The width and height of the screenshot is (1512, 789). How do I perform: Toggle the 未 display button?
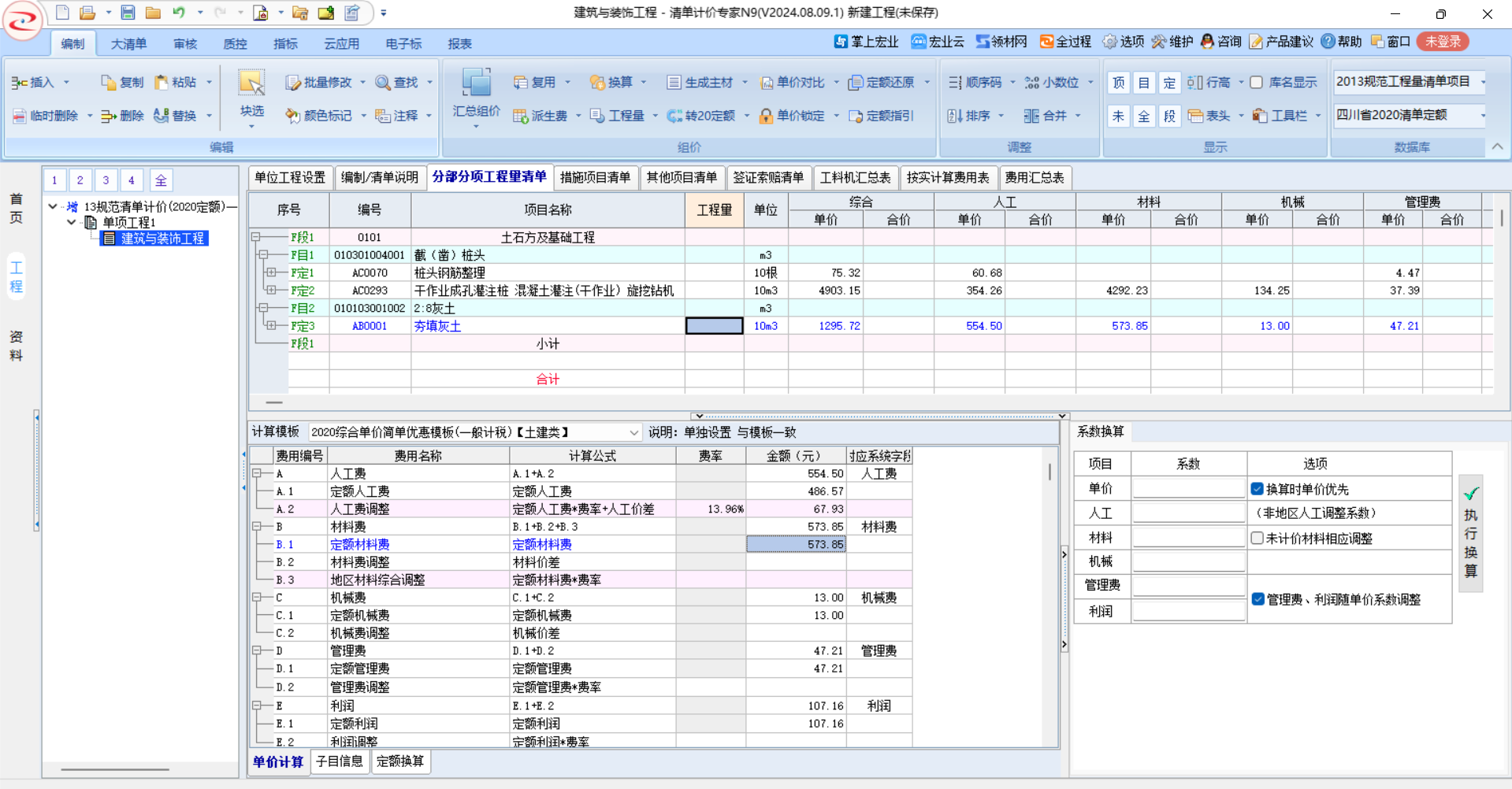[x=1118, y=116]
